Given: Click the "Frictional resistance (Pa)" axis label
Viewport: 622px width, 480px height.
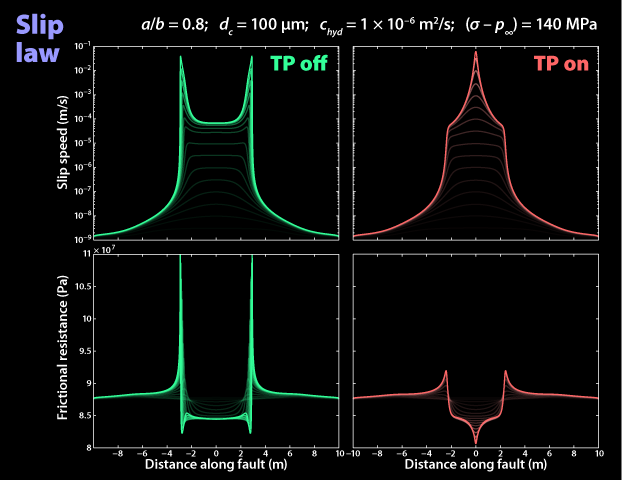Looking at the screenshot, I should tap(61, 350).
